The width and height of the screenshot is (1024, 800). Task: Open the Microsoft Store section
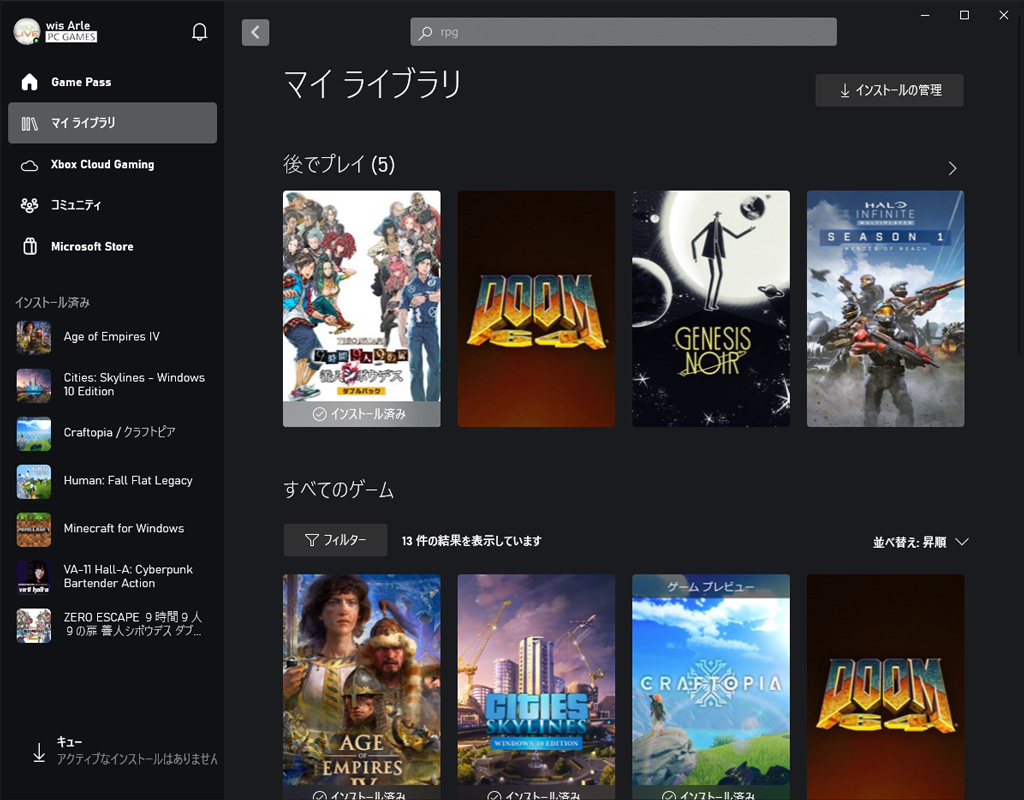pos(92,246)
